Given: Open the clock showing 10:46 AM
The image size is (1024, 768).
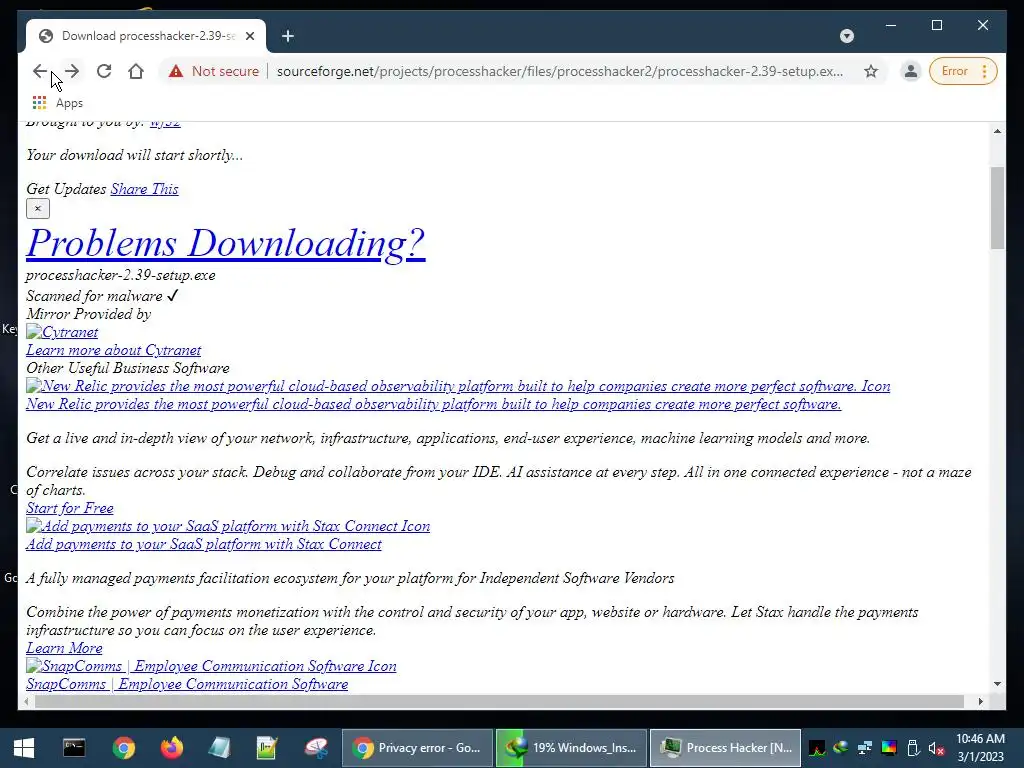Looking at the screenshot, I should (980, 748).
